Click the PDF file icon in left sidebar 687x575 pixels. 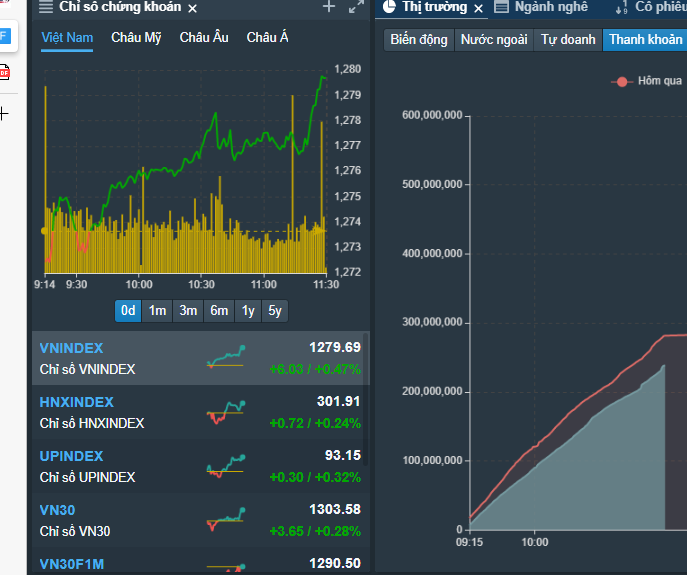coord(4,72)
